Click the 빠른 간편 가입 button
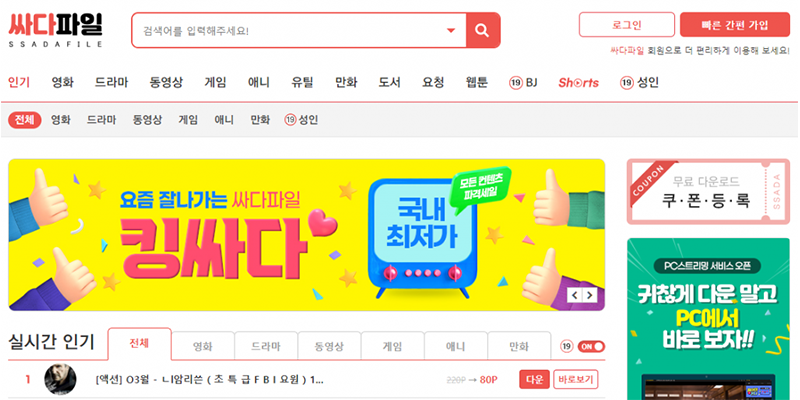Image resolution: width=800 pixels, height=400 pixels. pyautogui.click(x=735, y=24)
